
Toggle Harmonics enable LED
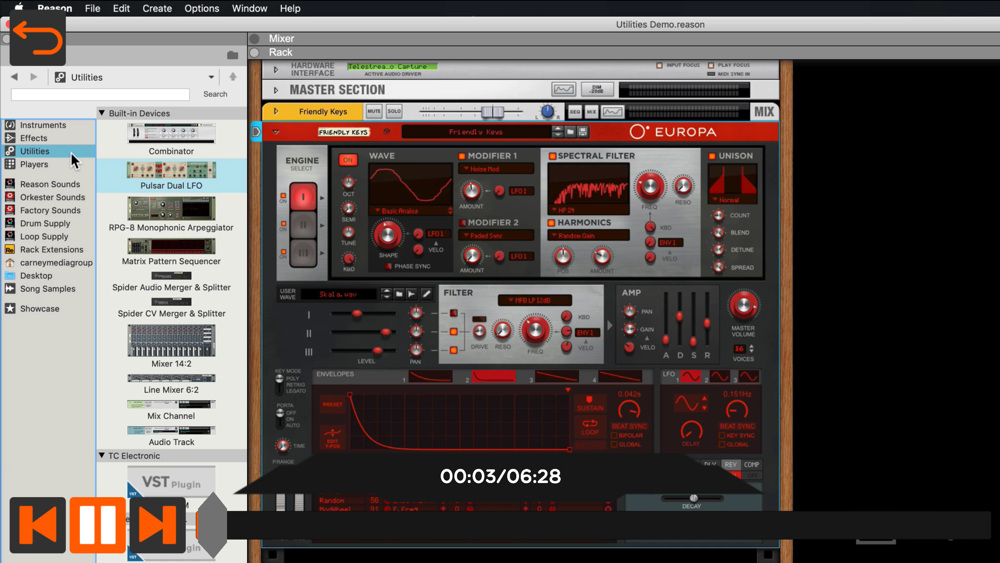point(552,223)
